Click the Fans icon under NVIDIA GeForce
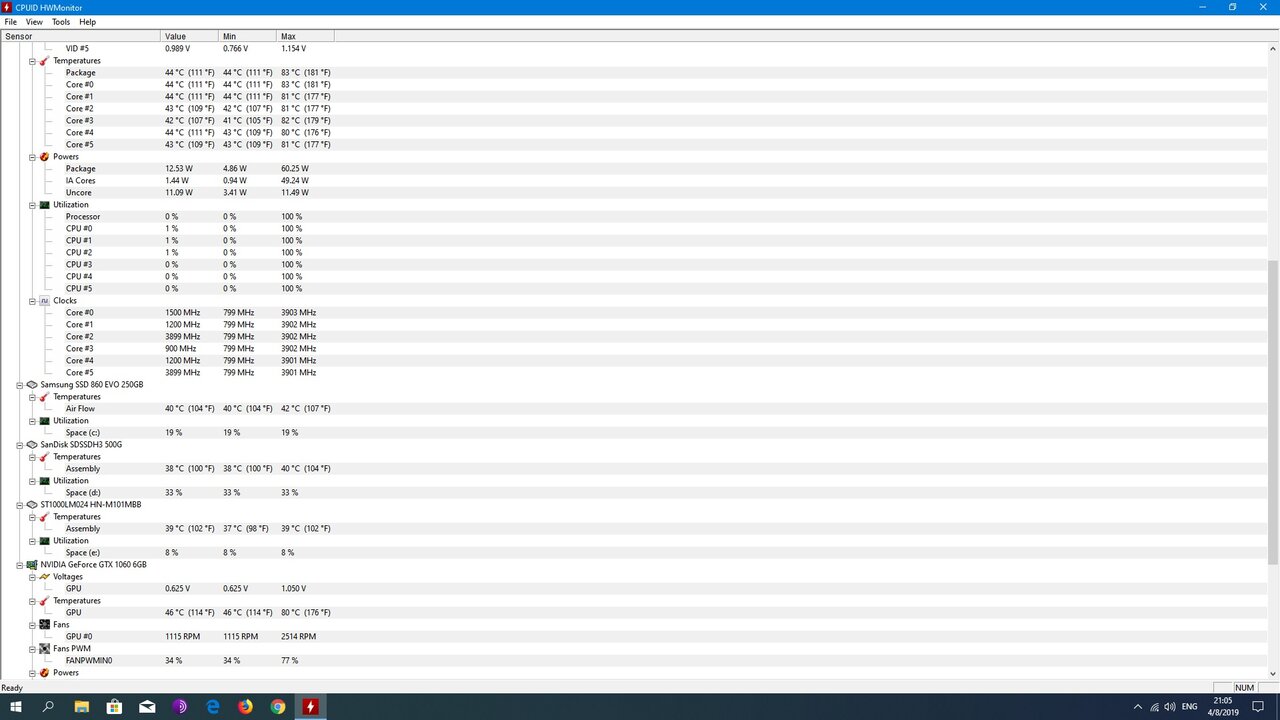Viewport: 1280px width, 720px height. point(44,625)
